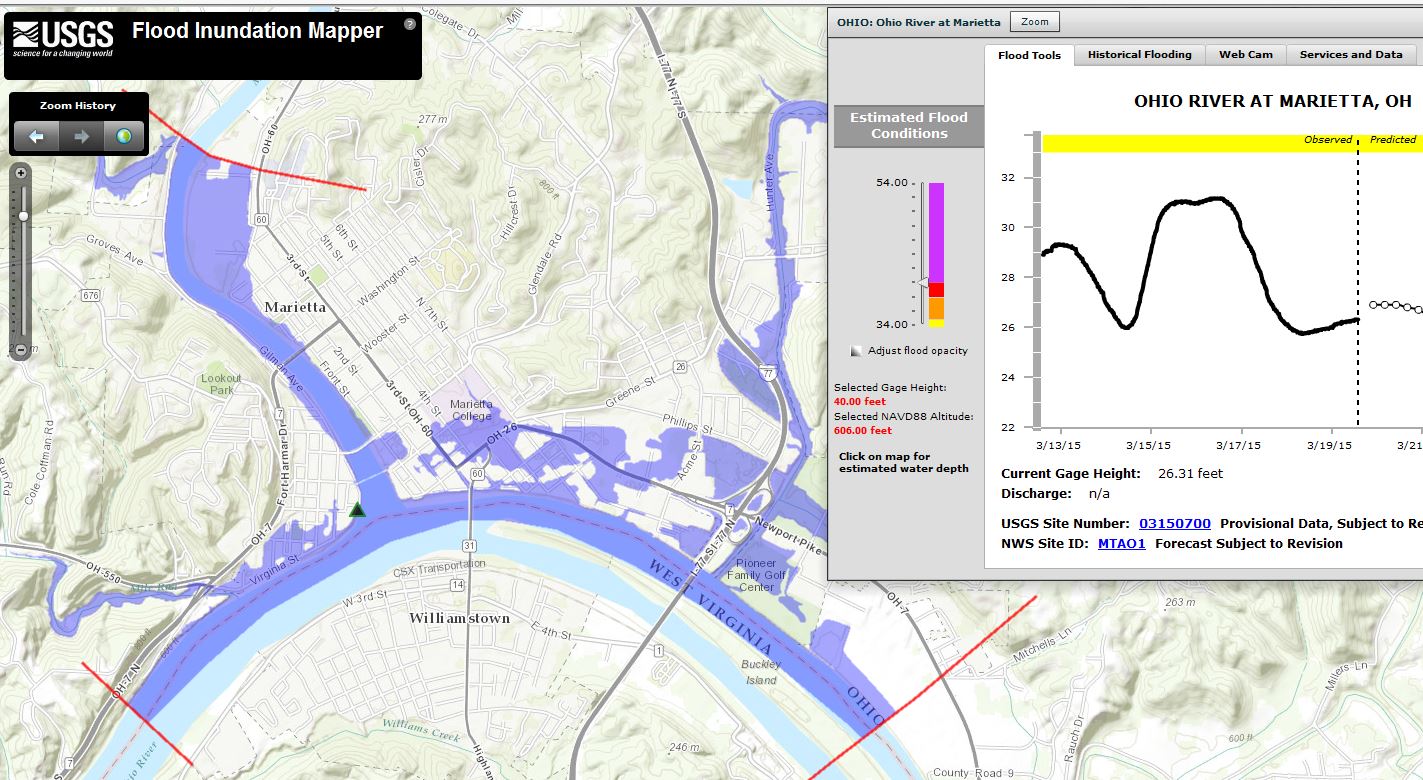Click the Pioneer Family Golf Center label
The width and height of the screenshot is (1423, 780).
point(757,576)
